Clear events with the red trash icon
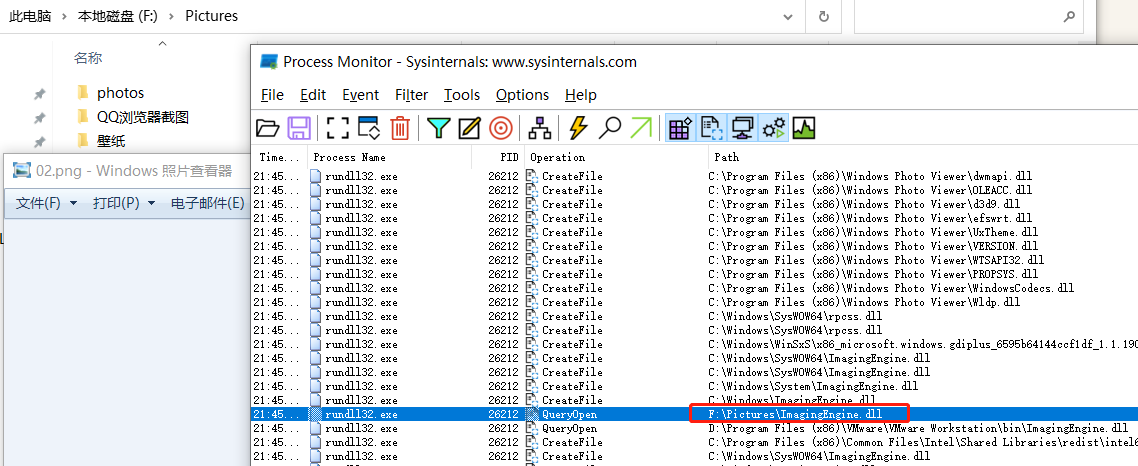Image resolution: width=1138 pixels, height=466 pixels. tap(400, 128)
